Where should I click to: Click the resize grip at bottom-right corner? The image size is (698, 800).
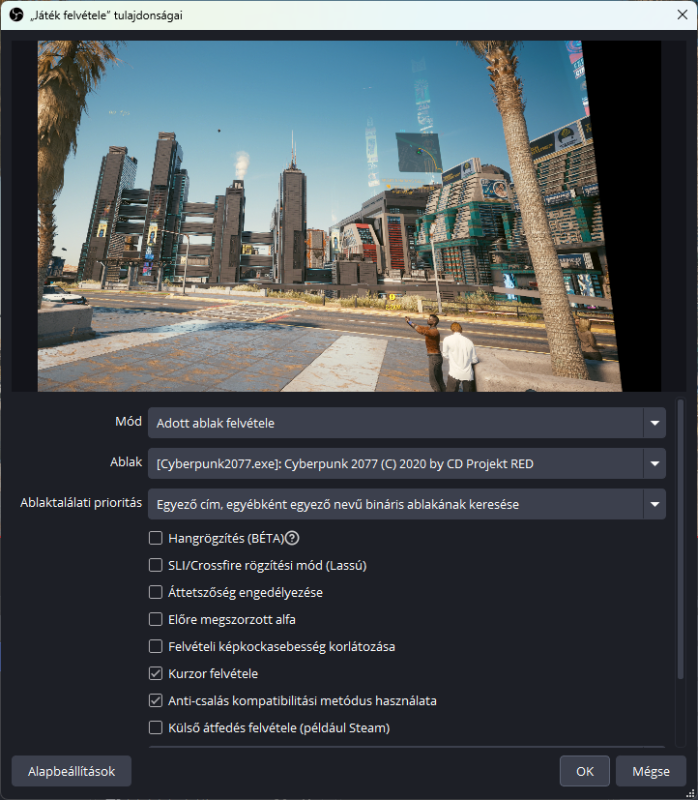tap(690, 793)
